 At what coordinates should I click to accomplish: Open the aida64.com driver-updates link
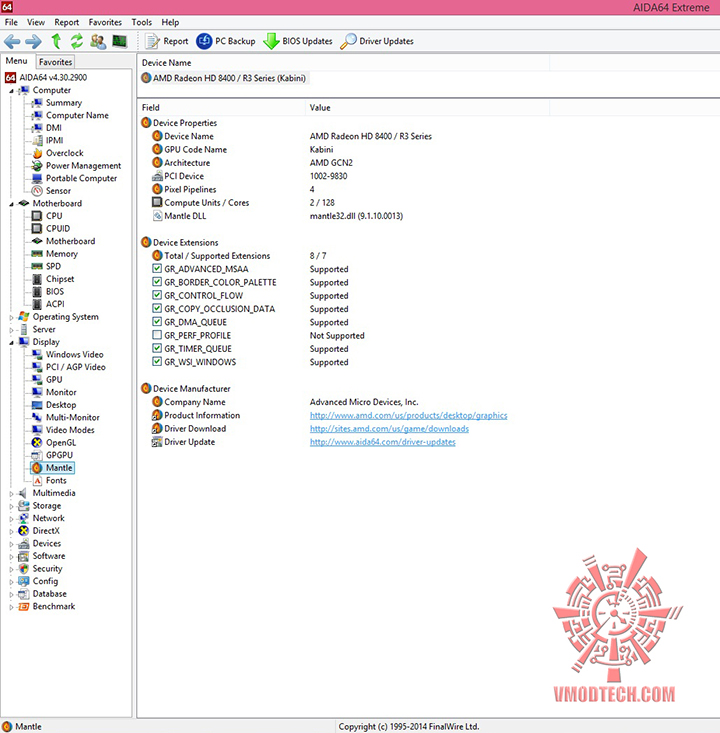(x=382, y=442)
